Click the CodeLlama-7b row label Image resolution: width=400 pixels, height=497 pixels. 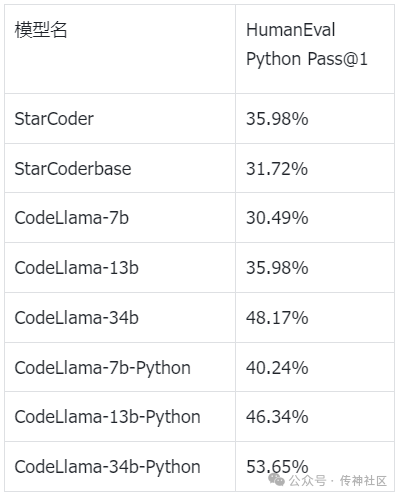coord(71,218)
